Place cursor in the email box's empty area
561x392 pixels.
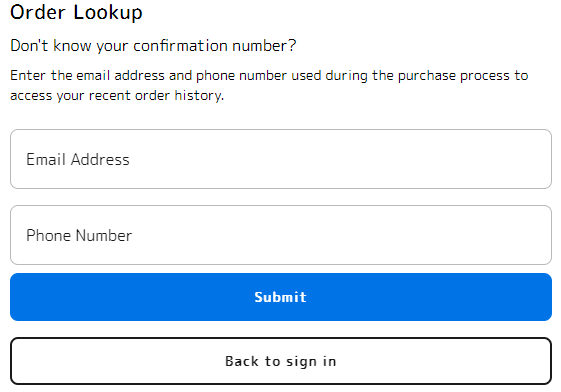(340, 159)
